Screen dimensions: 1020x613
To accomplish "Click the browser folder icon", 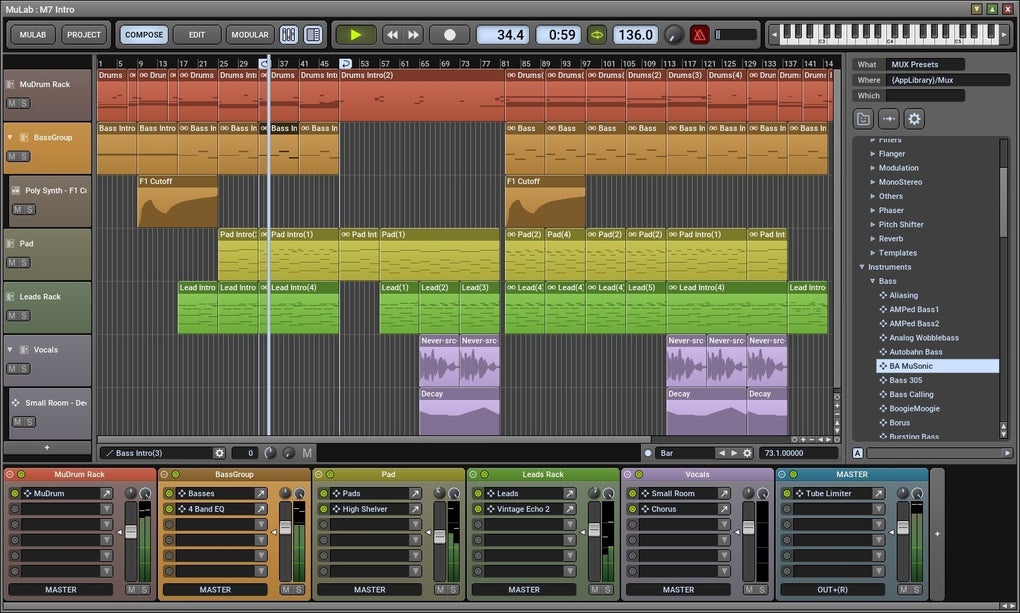I will point(863,119).
